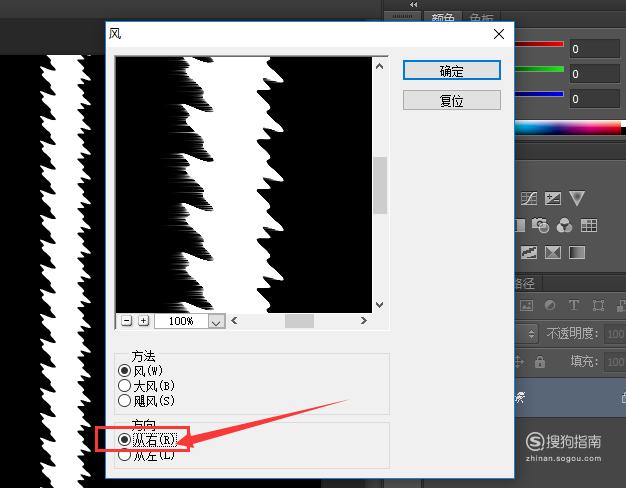Viewport: 626px width, 488px height.
Task: Switch to the 色板 panel tab
Action: point(481,17)
